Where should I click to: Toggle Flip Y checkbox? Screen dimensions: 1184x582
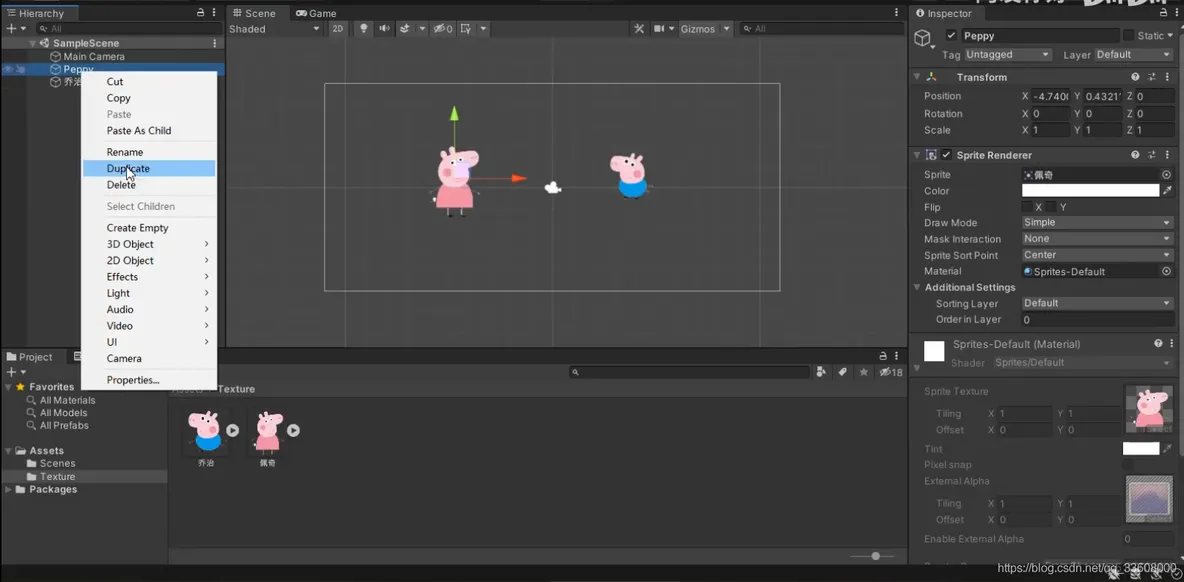click(1050, 207)
